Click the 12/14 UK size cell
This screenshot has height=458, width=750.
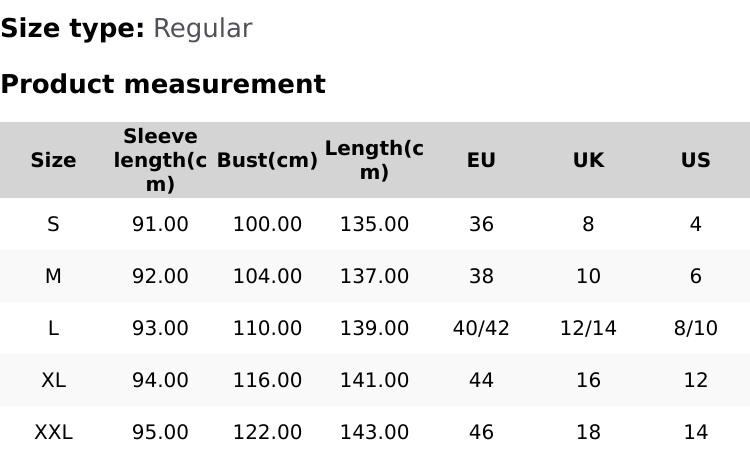(x=588, y=328)
